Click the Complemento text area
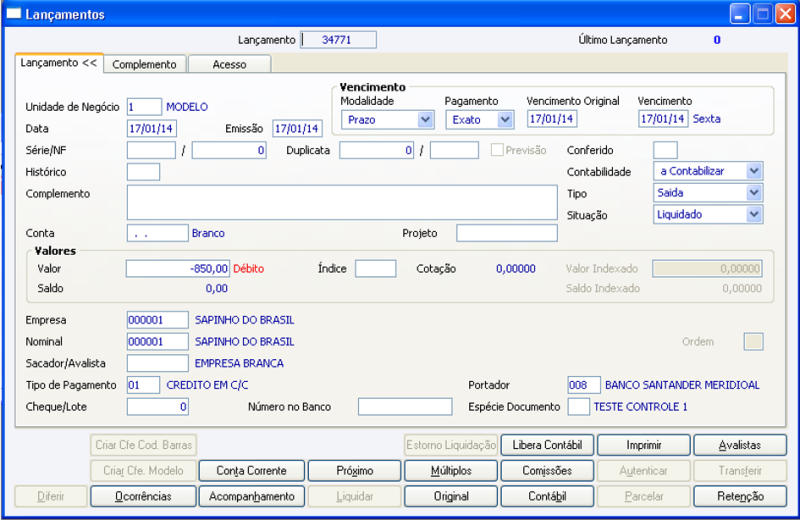This screenshot has height=520, width=800. click(x=342, y=203)
